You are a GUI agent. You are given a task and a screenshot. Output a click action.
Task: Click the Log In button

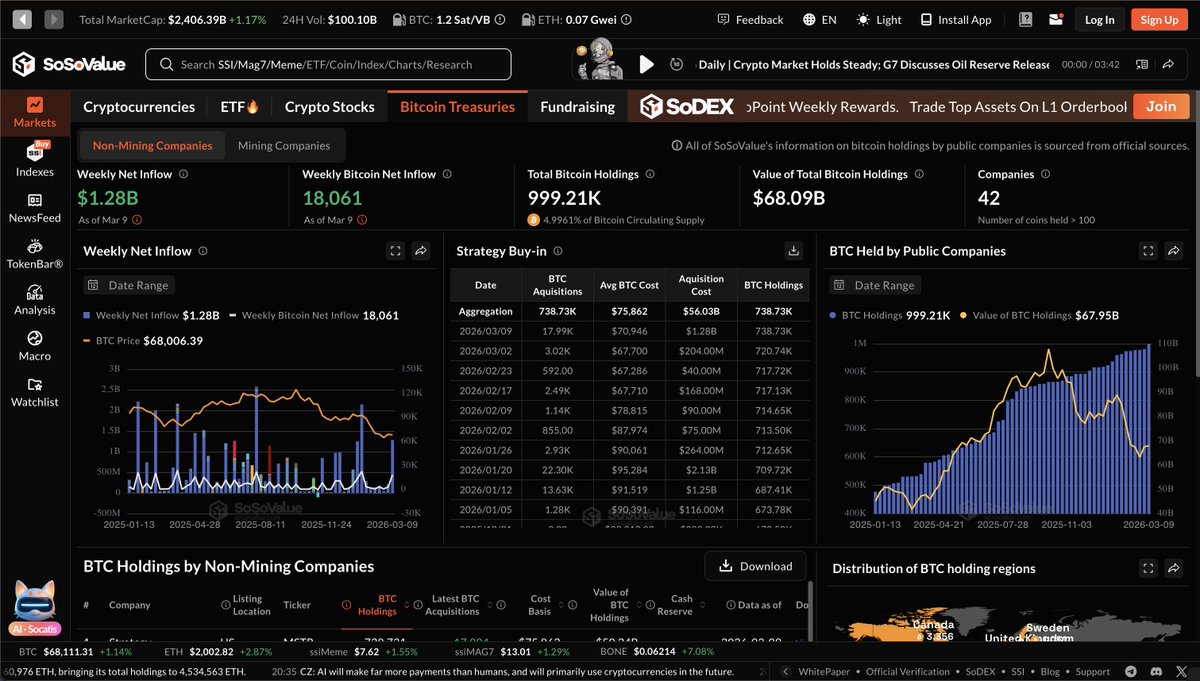(1099, 19)
